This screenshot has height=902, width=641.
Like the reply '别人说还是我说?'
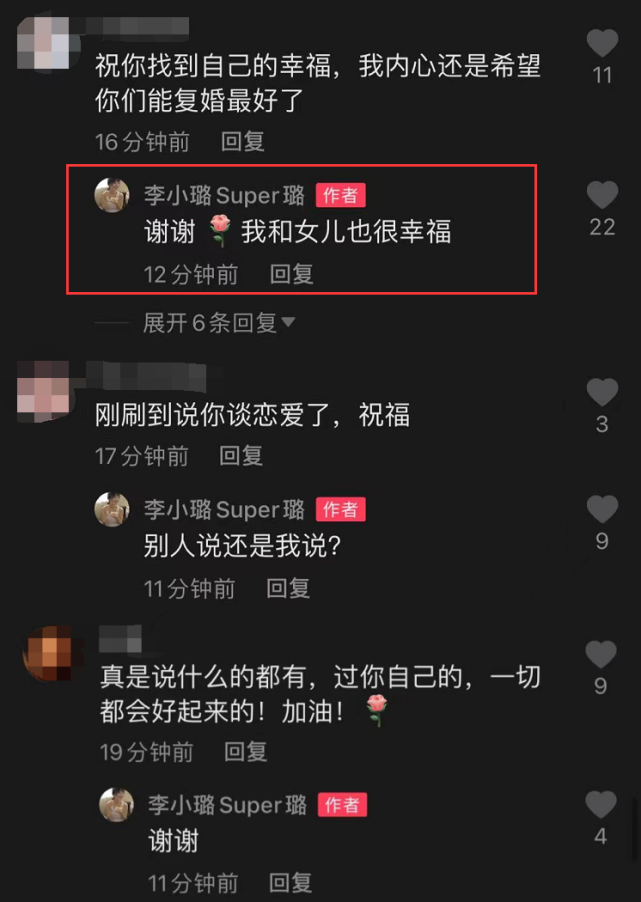602,509
